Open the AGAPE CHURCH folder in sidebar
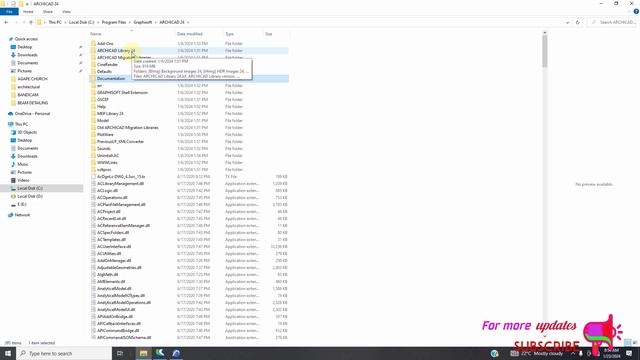This screenshot has height=360, width=640. (x=32, y=79)
